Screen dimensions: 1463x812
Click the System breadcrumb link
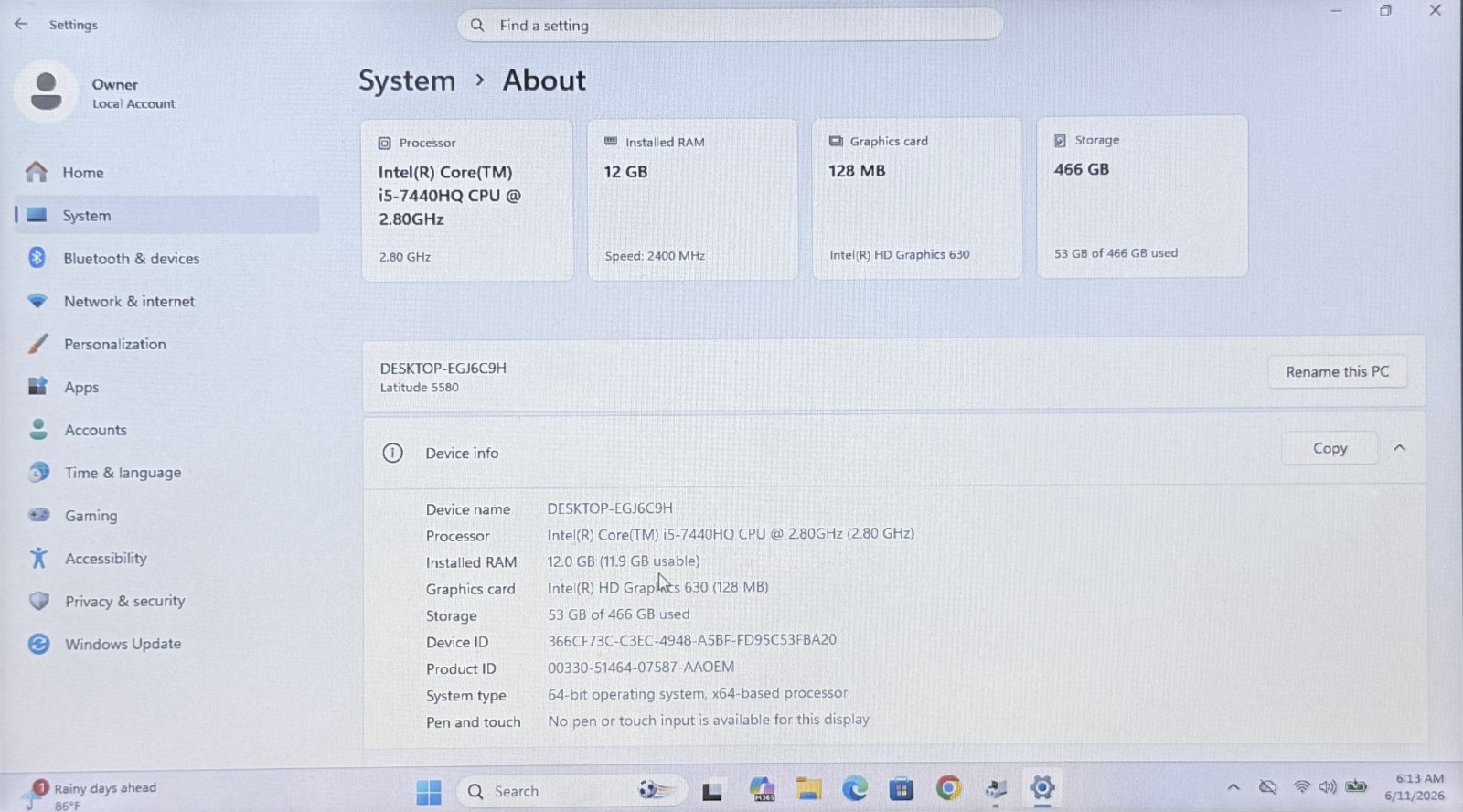407,80
